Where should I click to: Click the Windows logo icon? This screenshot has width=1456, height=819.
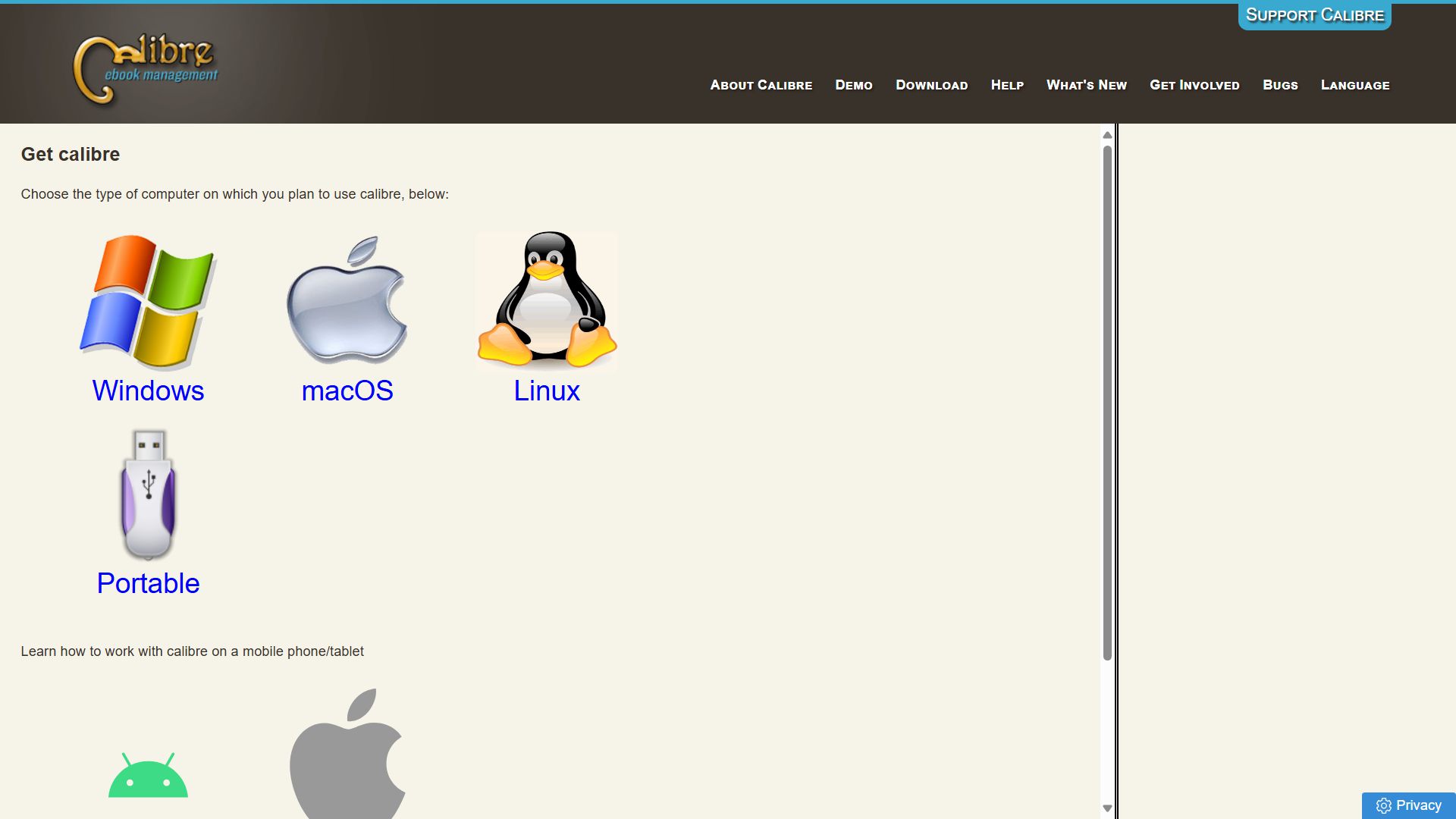[x=148, y=301]
